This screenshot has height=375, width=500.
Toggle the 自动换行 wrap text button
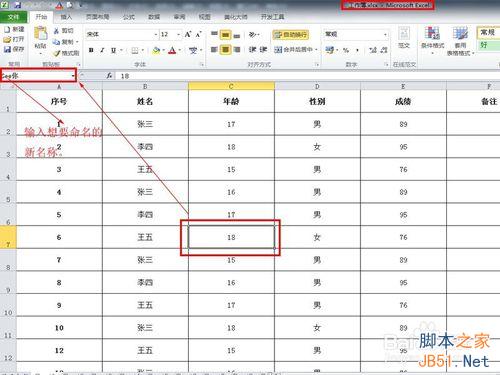click(x=290, y=35)
